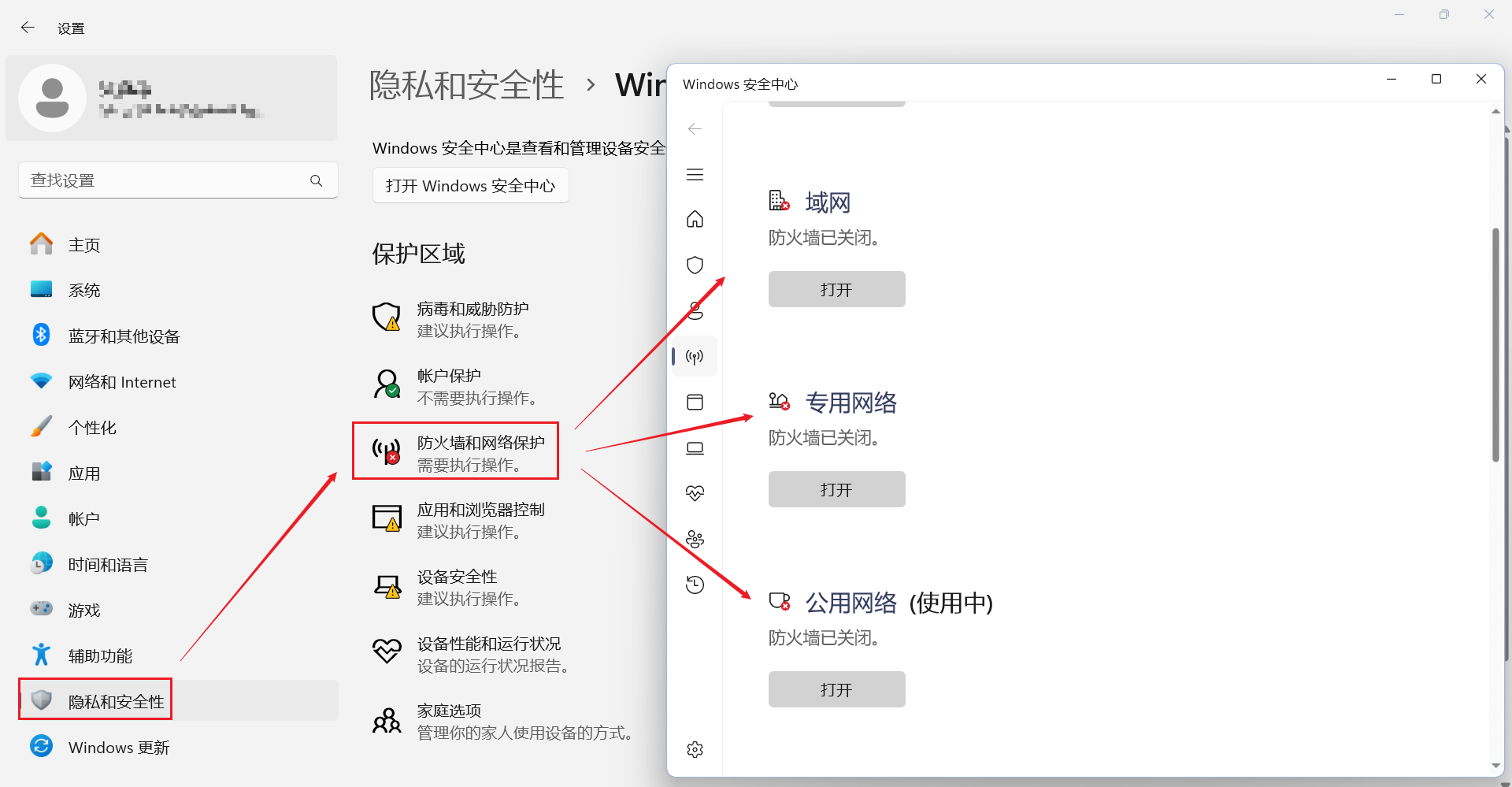Viewport: 1512px width, 787px height.
Task: Open Windows Security settings gear
Action: pyautogui.click(x=695, y=749)
